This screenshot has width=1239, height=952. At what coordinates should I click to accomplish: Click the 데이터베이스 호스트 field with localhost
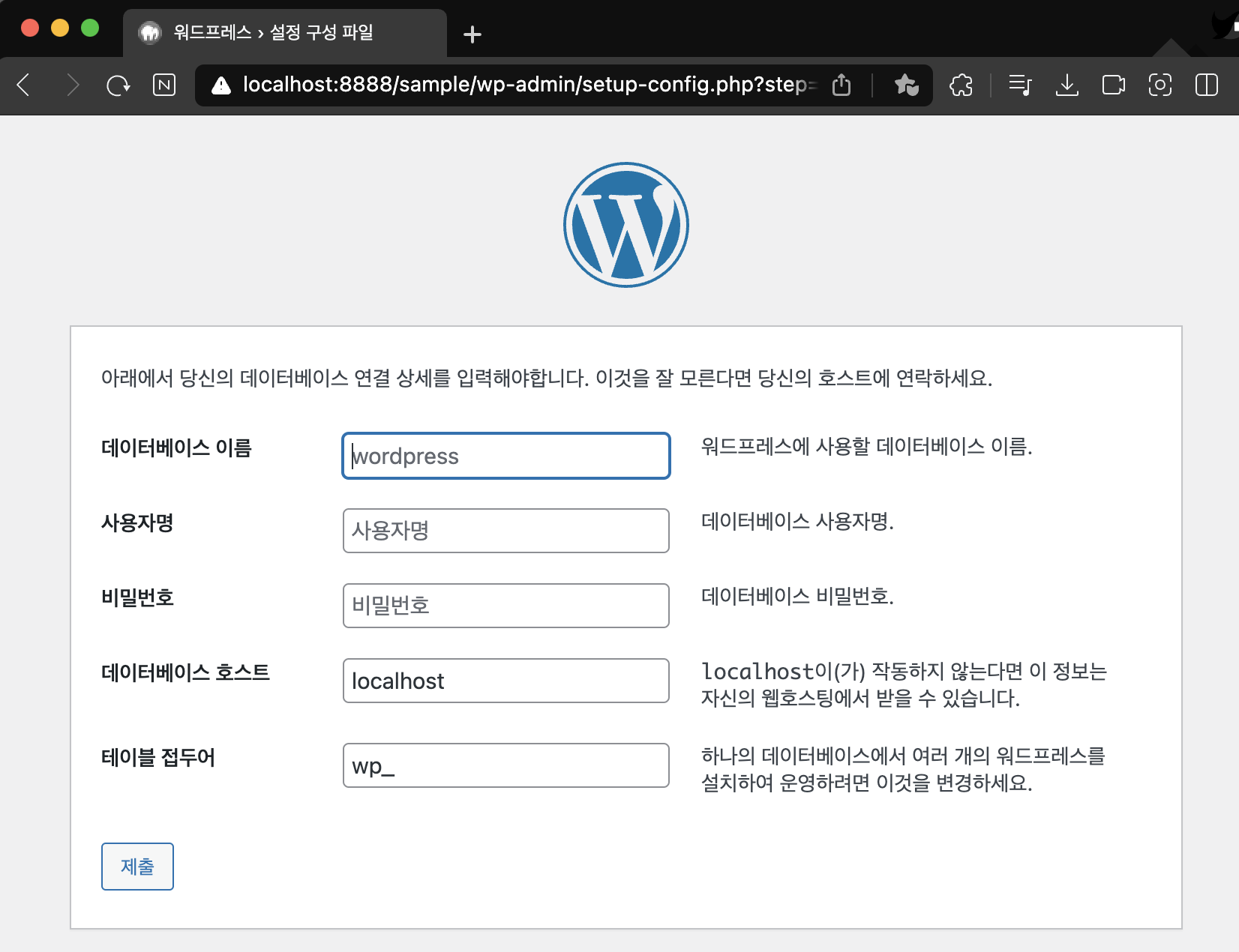[x=506, y=681]
